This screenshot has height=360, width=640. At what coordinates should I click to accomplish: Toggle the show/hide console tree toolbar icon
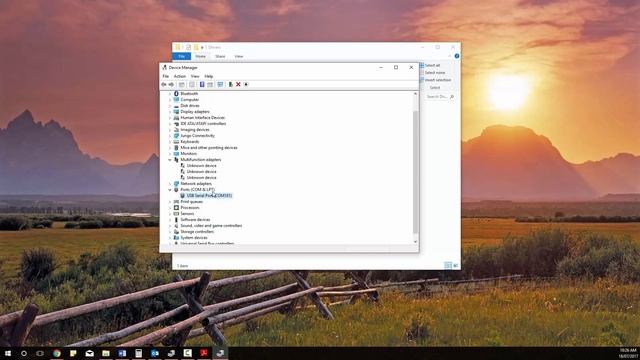click(182, 84)
